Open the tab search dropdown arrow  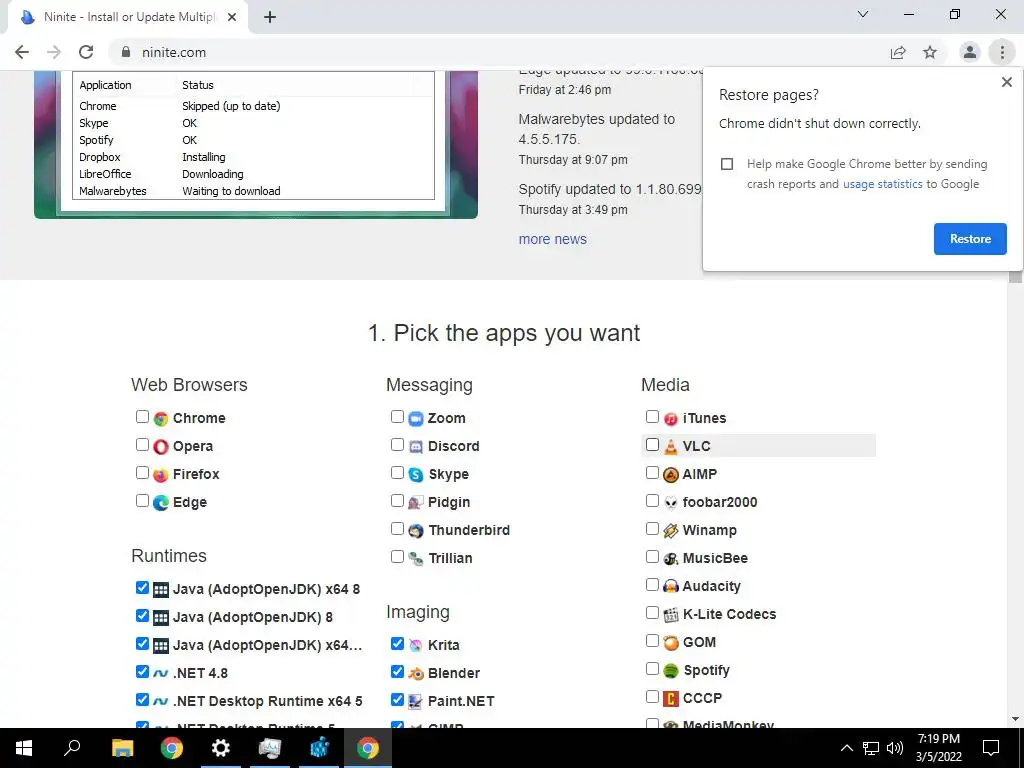863,14
